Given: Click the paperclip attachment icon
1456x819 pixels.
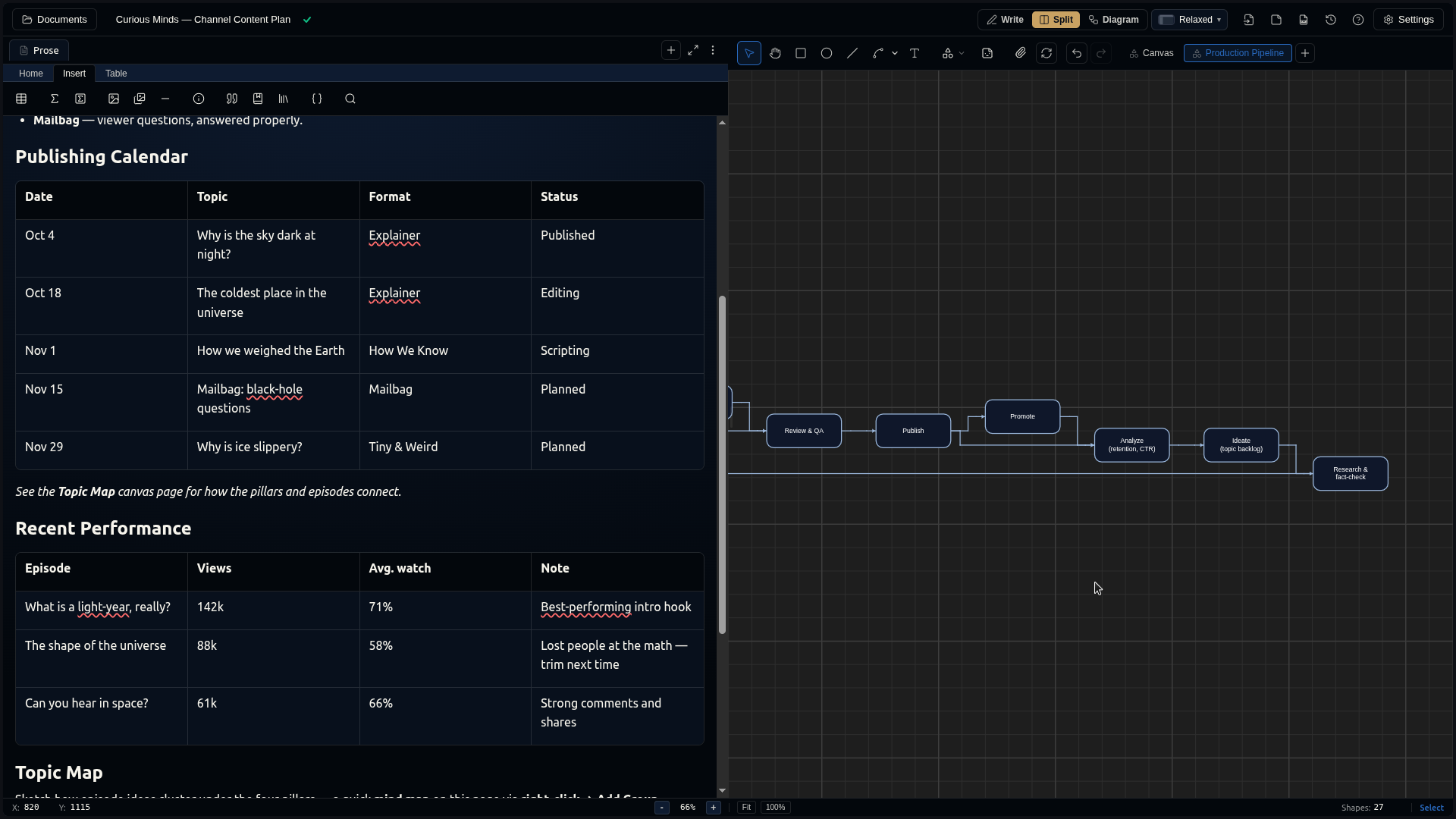Looking at the screenshot, I should 1021,53.
